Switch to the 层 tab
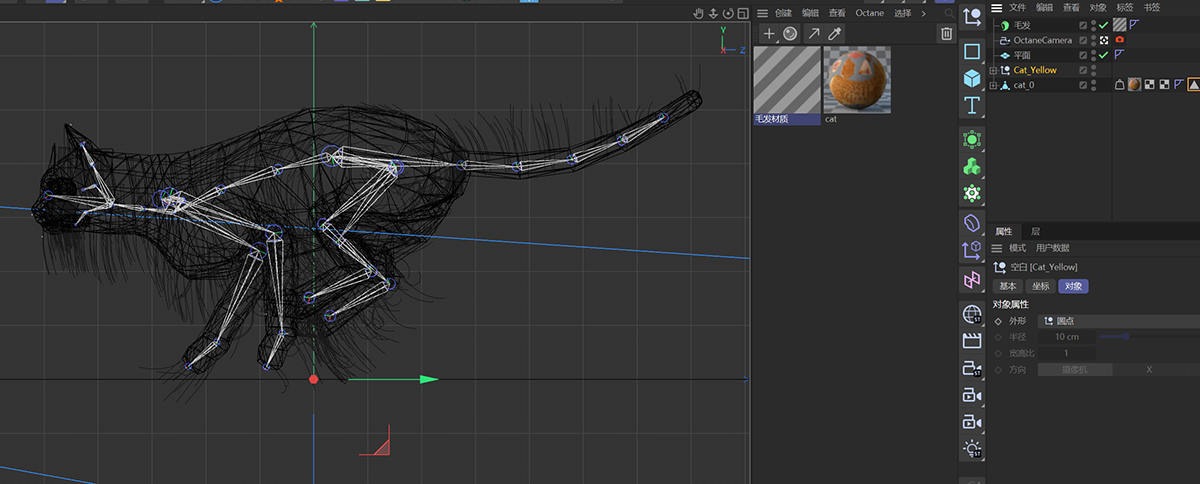The image size is (1200, 484). [1035, 231]
